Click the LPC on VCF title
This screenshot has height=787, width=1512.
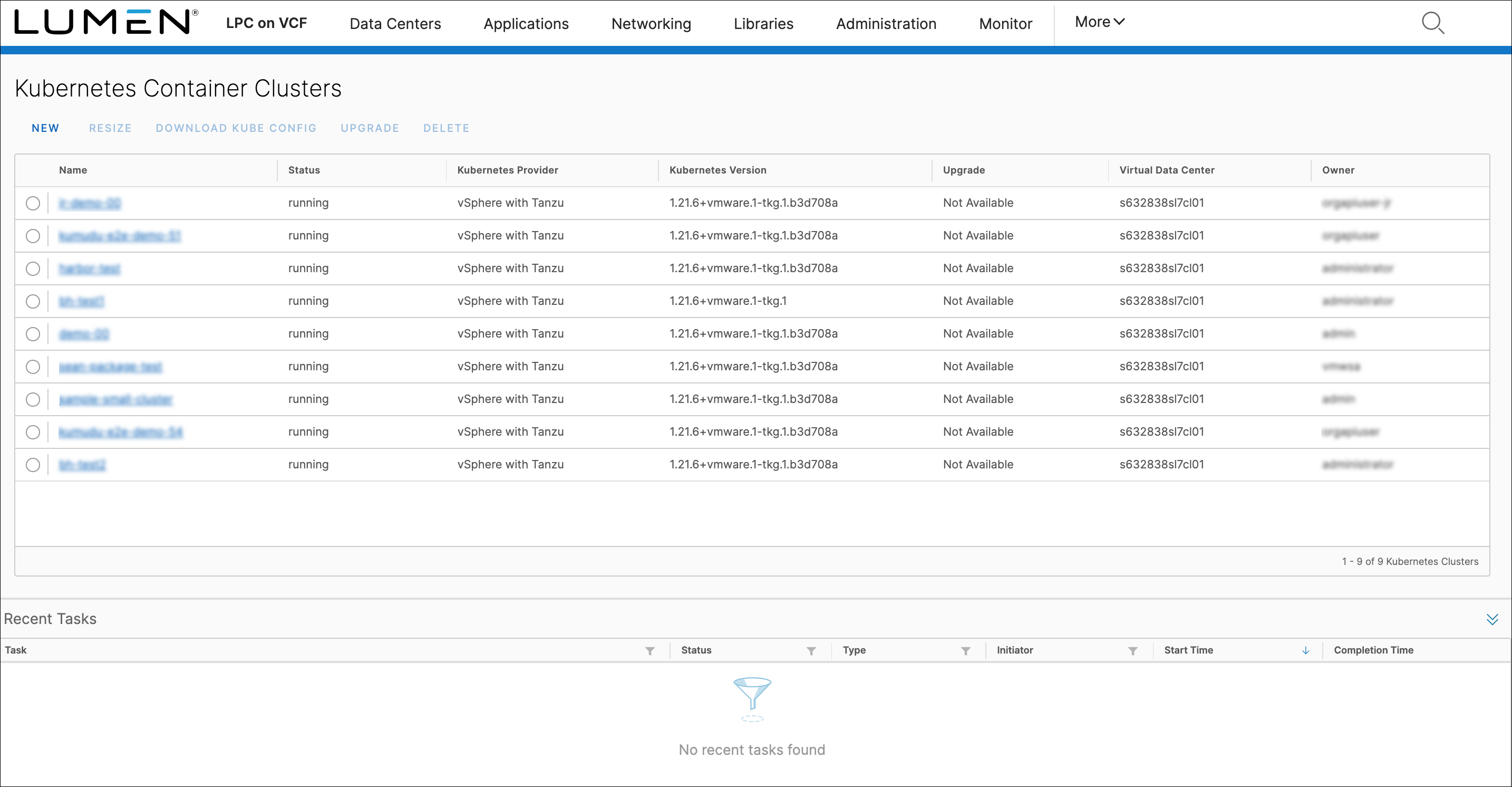coord(266,23)
